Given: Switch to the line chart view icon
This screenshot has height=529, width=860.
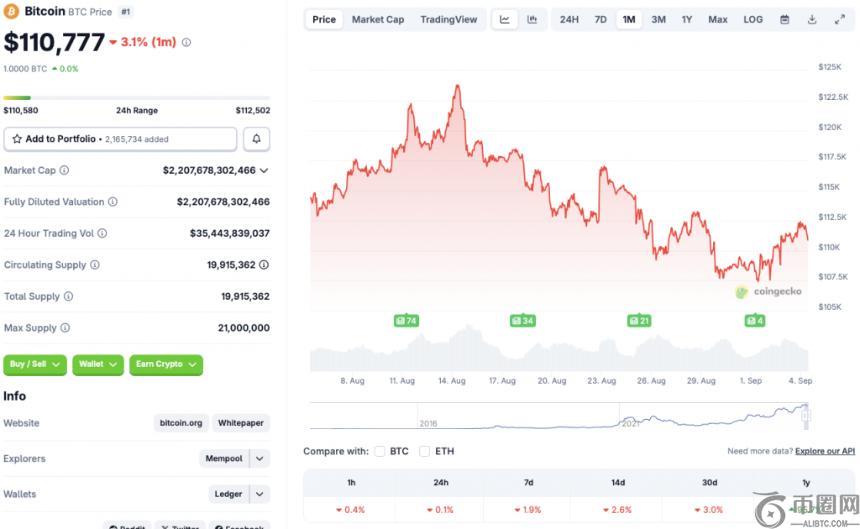Looking at the screenshot, I should pos(505,19).
